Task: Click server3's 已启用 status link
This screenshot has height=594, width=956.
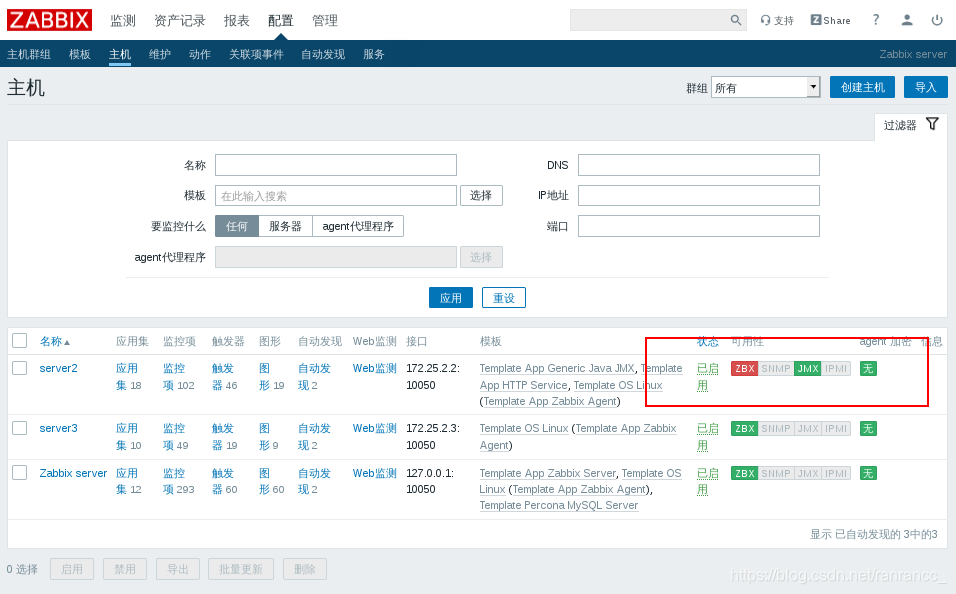Action: [x=708, y=437]
